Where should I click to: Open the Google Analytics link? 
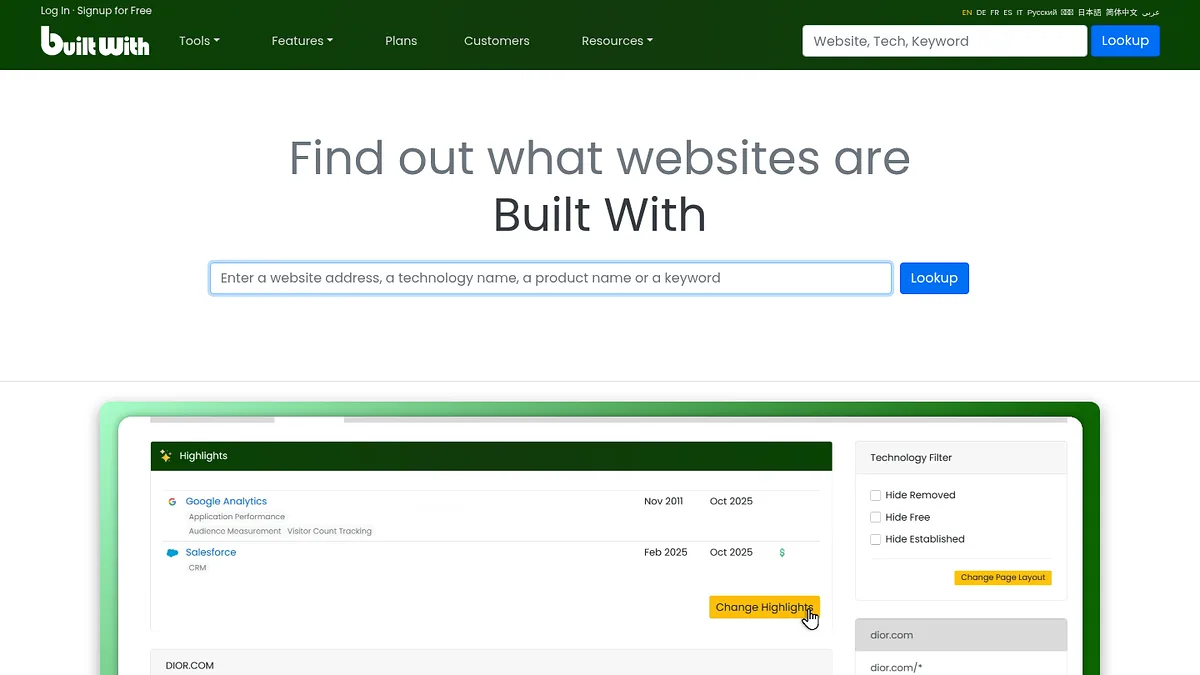pos(226,501)
